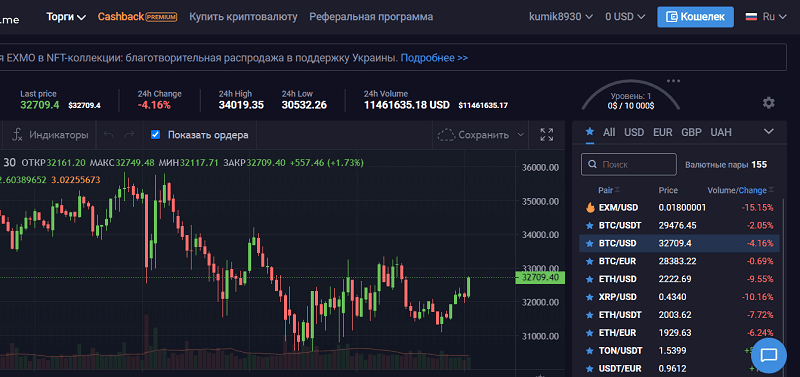
Task: Expand the Сохранить dropdown arrow
Action: click(520, 135)
